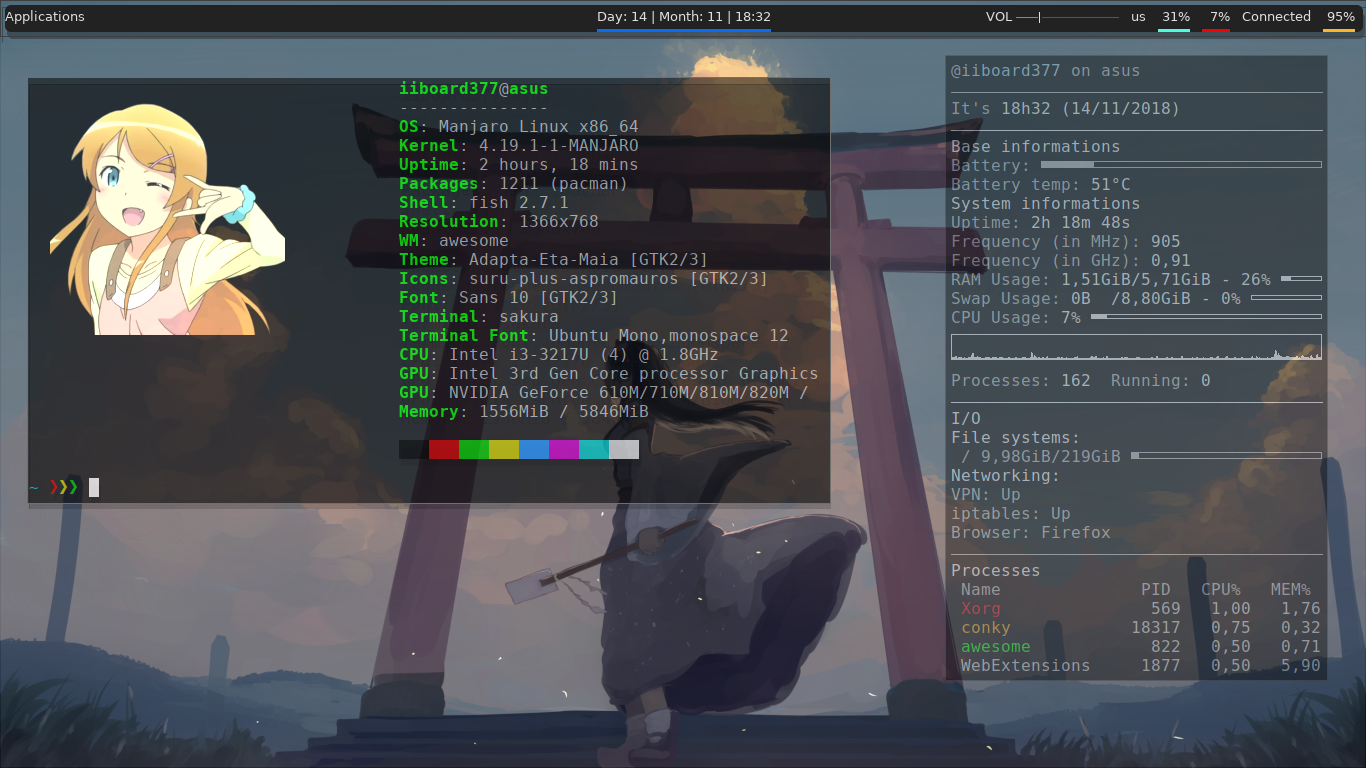Click the date and time widget
This screenshot has width=1366, height=768.
click(x=684, y=17)
